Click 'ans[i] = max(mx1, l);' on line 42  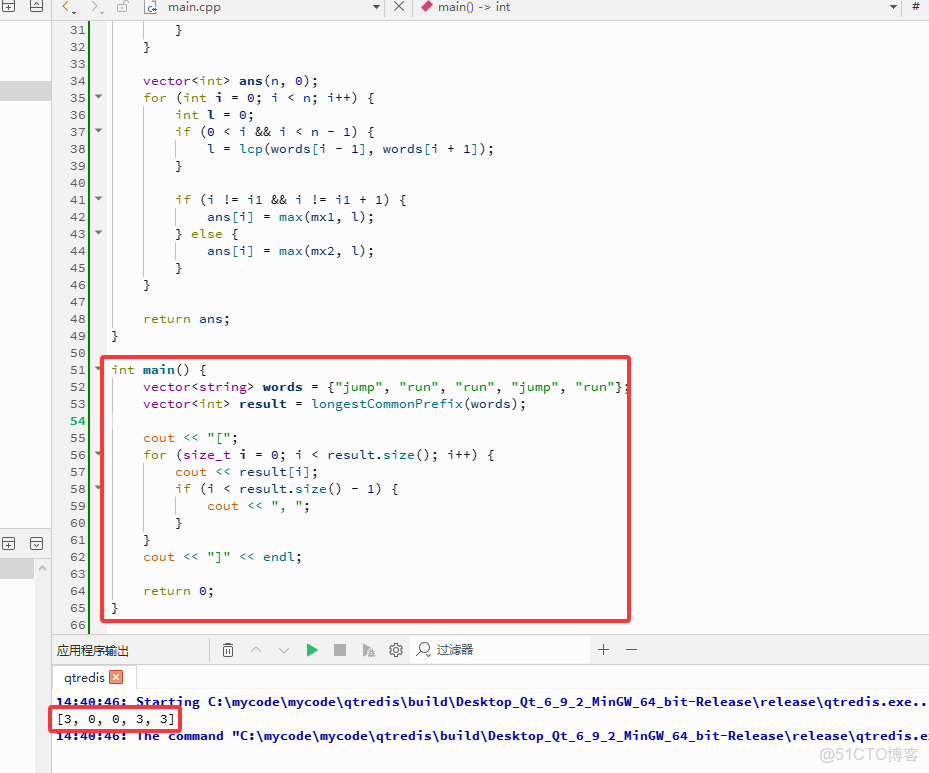(x=290, y=217)
